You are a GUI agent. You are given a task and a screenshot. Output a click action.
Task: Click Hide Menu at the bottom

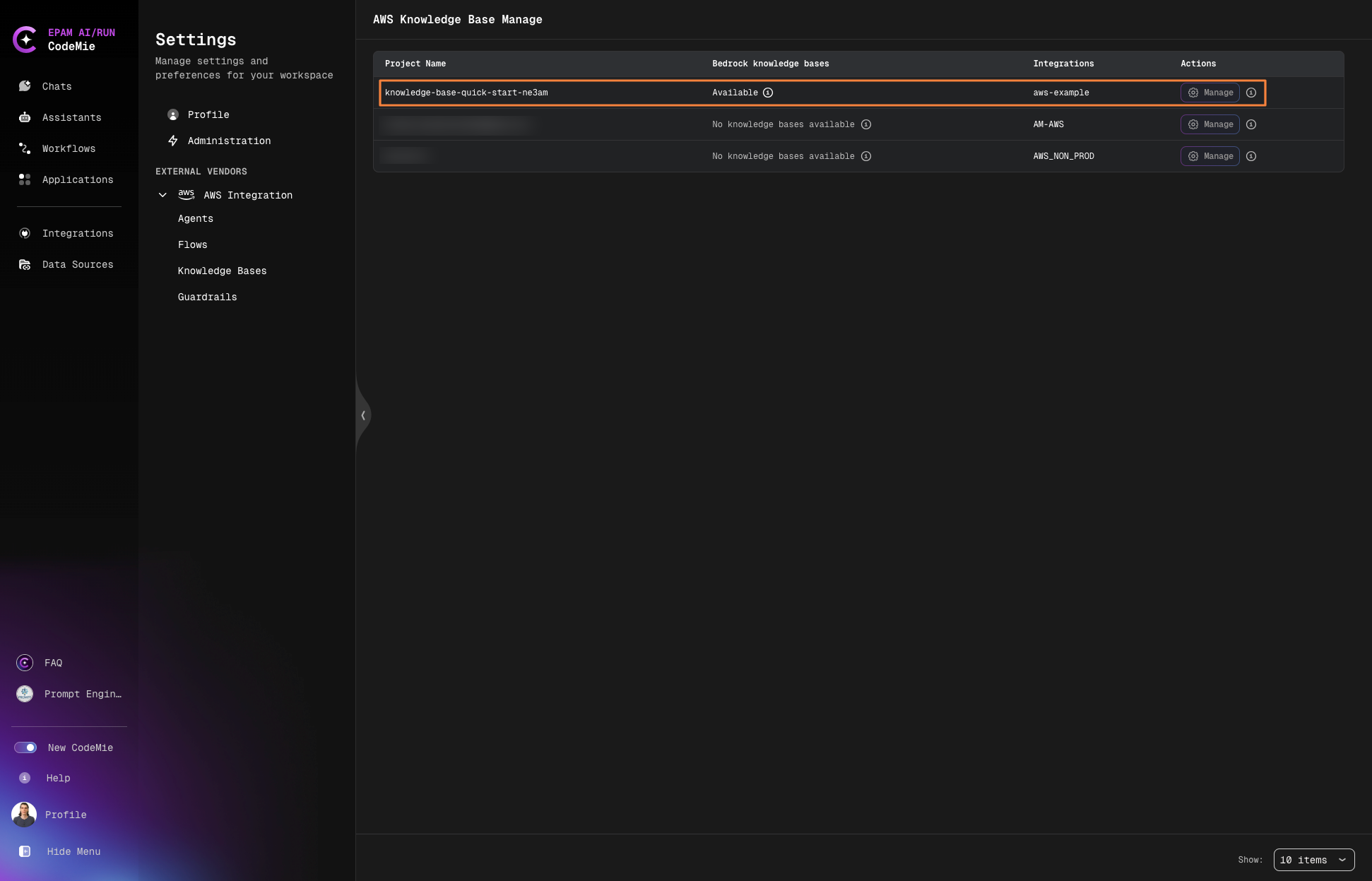(x=73, y=851)
